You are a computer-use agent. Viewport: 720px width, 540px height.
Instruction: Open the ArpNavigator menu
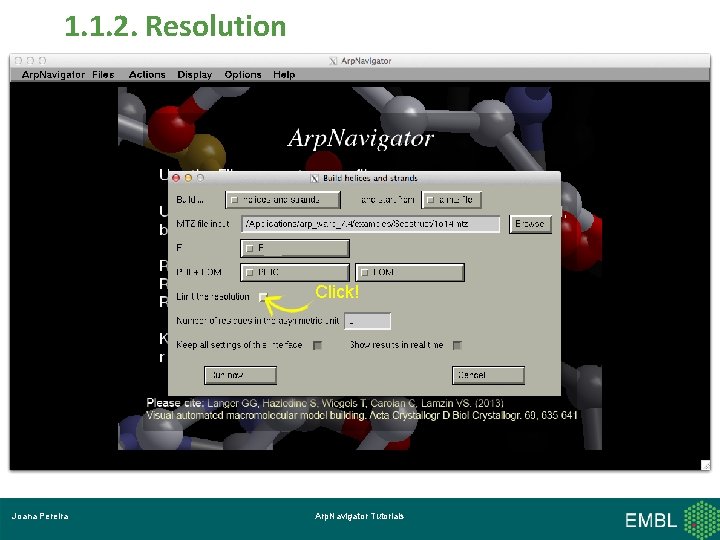(53, 74)
